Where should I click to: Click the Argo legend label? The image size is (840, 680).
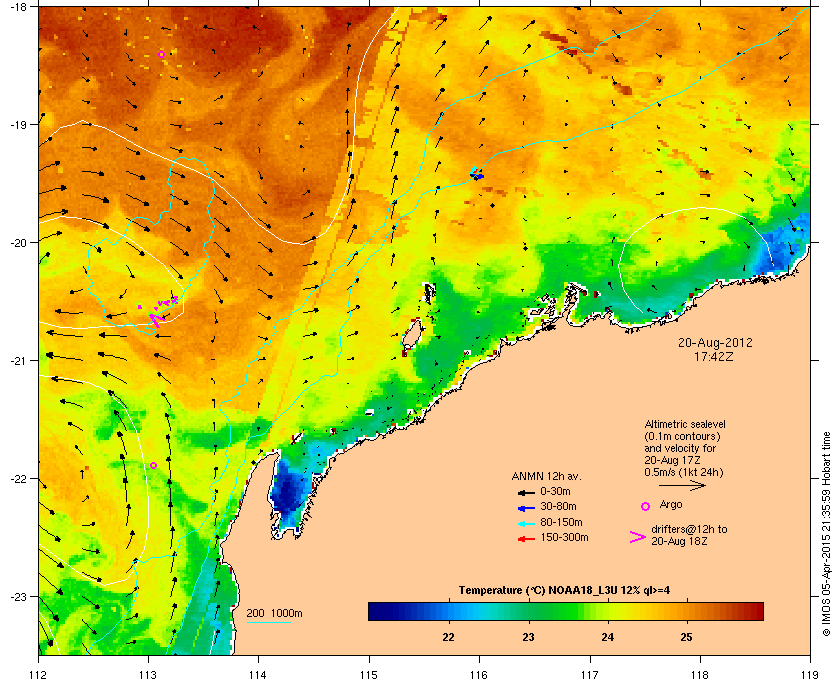[671, 505]
